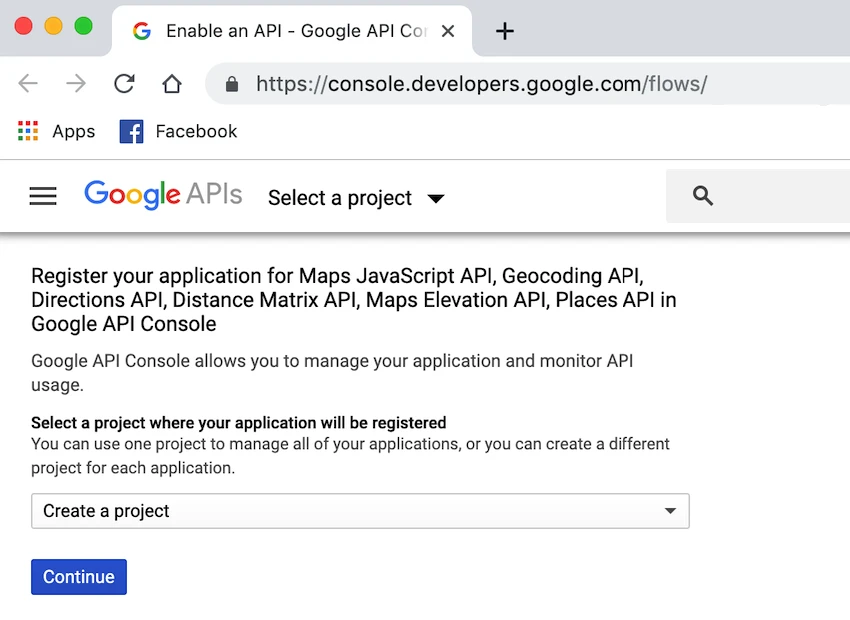
Task: Click the browser forward arrow
Action: pos(76,83)
